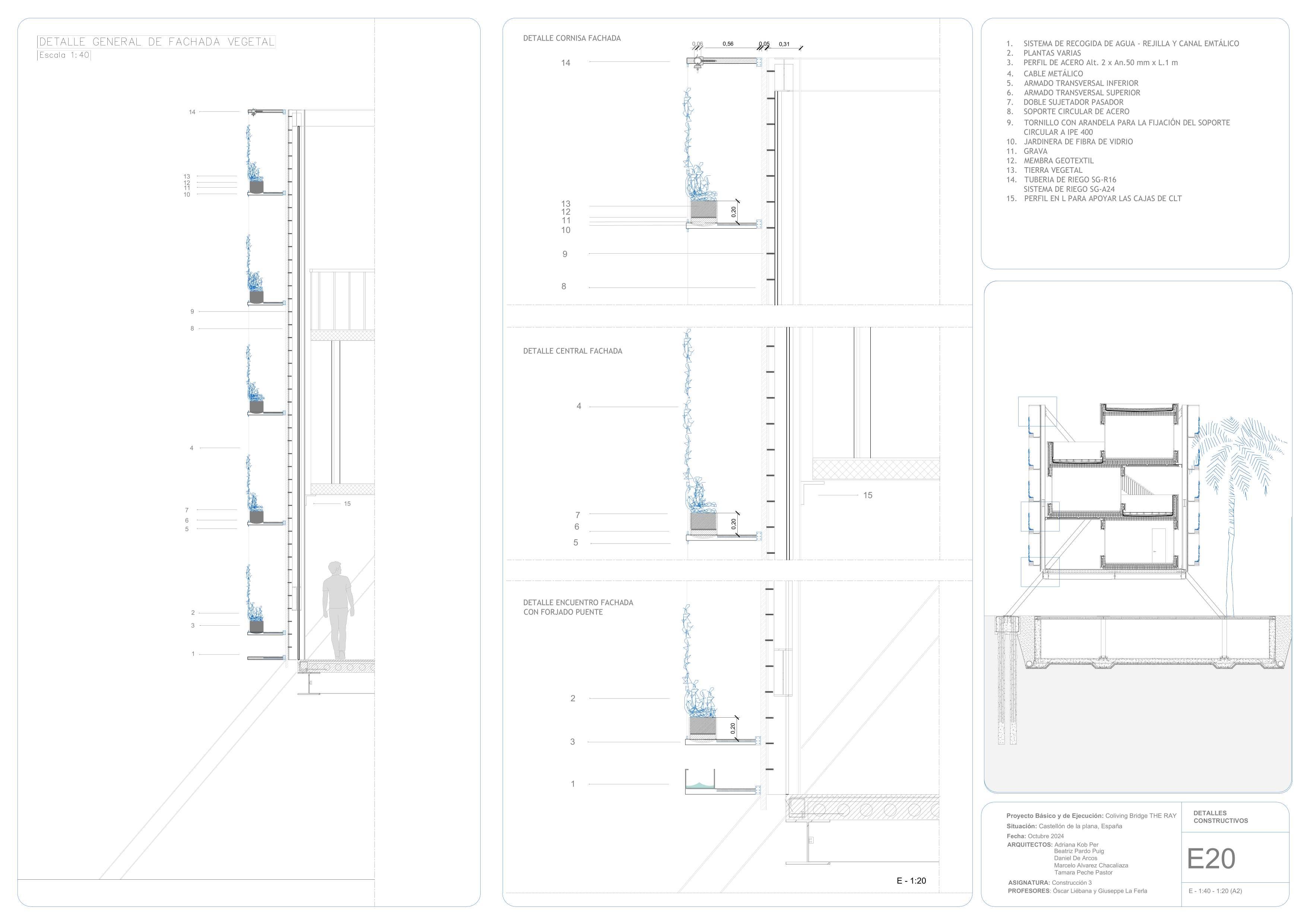Click legend item 15 'PERFIL EN L' text
The height and width of the screenshot is (924, 1307).
pos(1102,199)
